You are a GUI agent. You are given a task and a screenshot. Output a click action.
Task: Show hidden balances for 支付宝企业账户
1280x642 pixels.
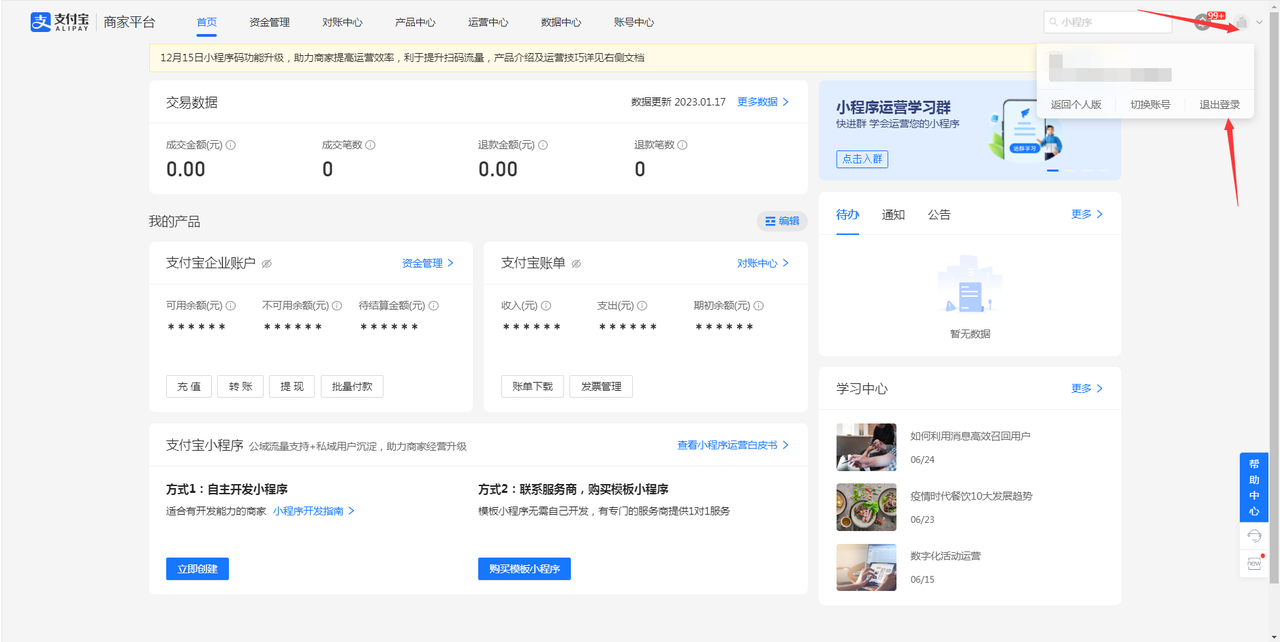click(267, 264)
